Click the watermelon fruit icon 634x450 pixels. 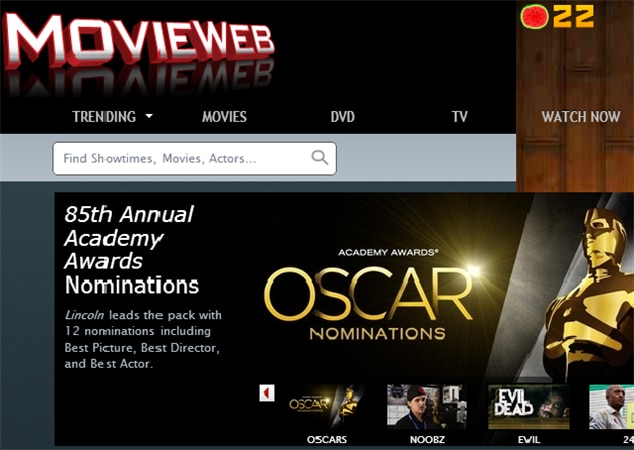(535, 17)
